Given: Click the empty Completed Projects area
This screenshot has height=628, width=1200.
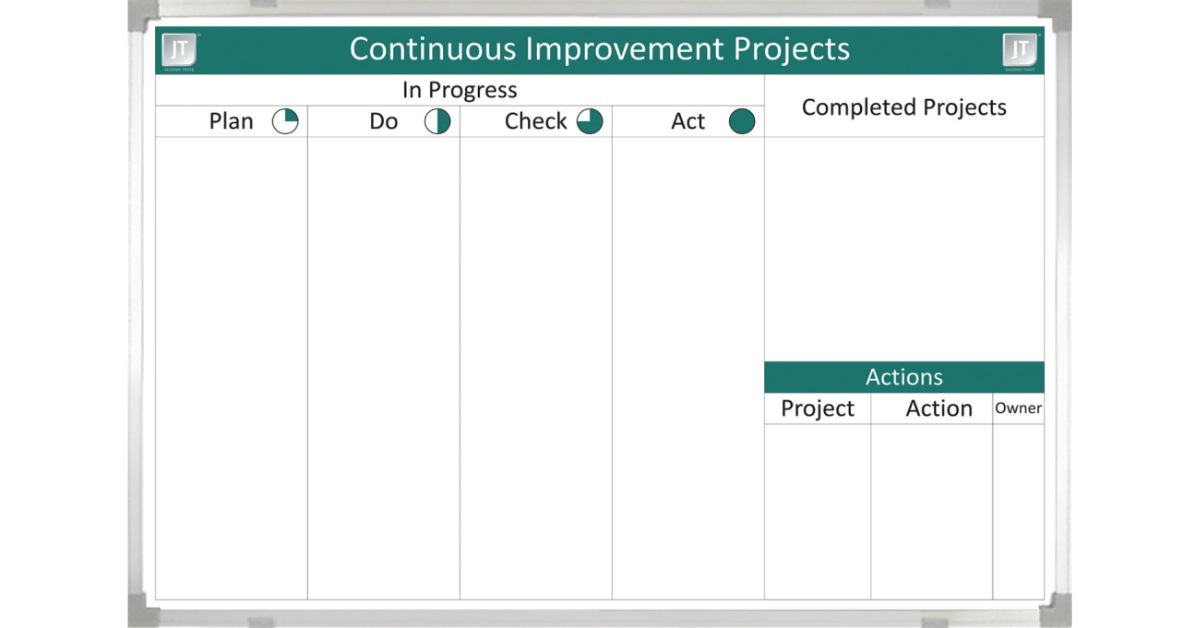Looking at the screenshot, I should pyautogui.click(x=904, y=248).
